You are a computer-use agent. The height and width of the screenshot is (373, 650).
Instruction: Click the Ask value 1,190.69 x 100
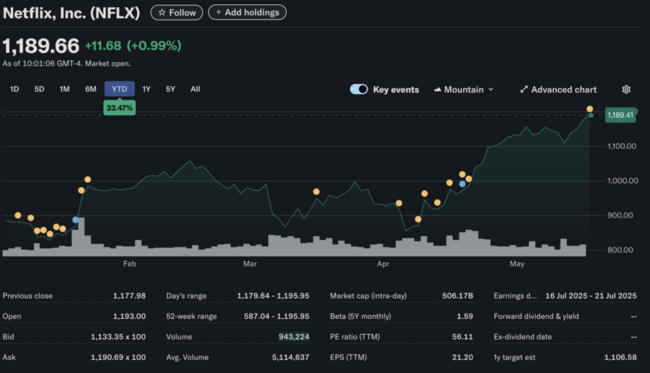(118, 357)
